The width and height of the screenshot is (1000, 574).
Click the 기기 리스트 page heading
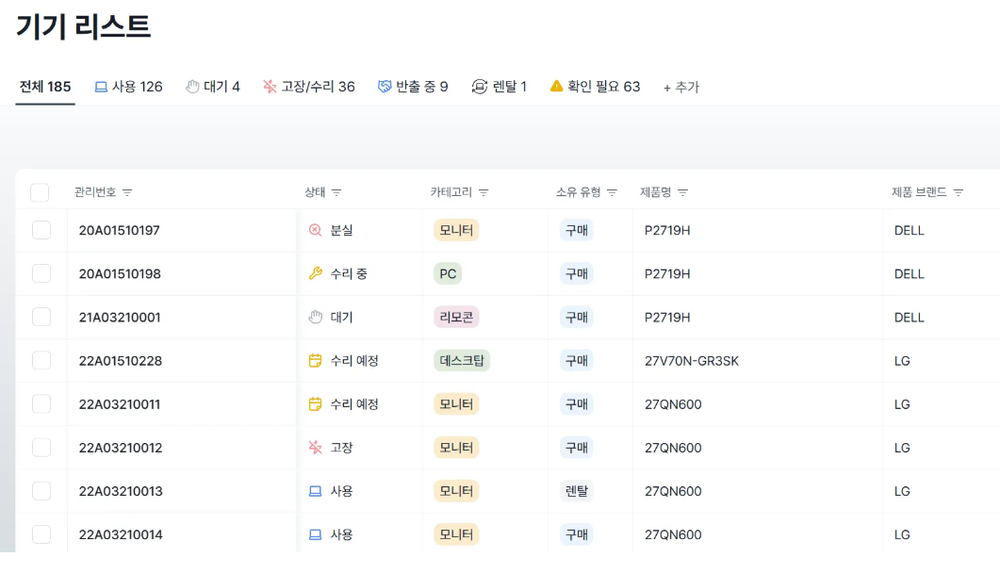point(83,27)
